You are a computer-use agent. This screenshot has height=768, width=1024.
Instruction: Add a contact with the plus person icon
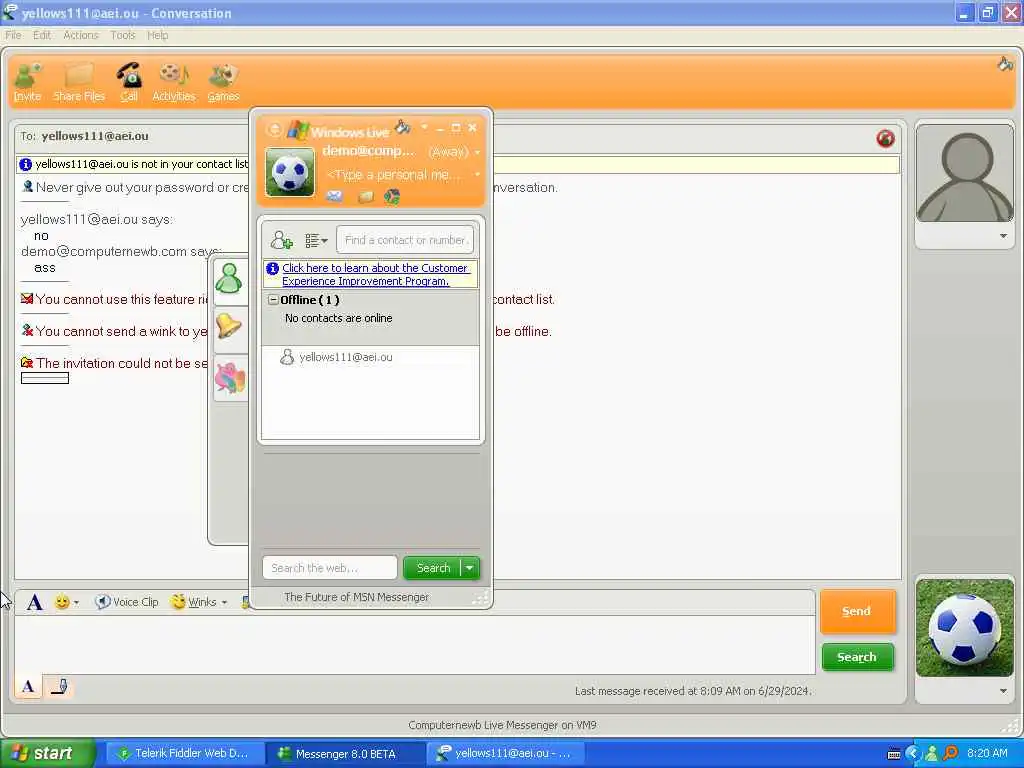(x=281, y=240)
